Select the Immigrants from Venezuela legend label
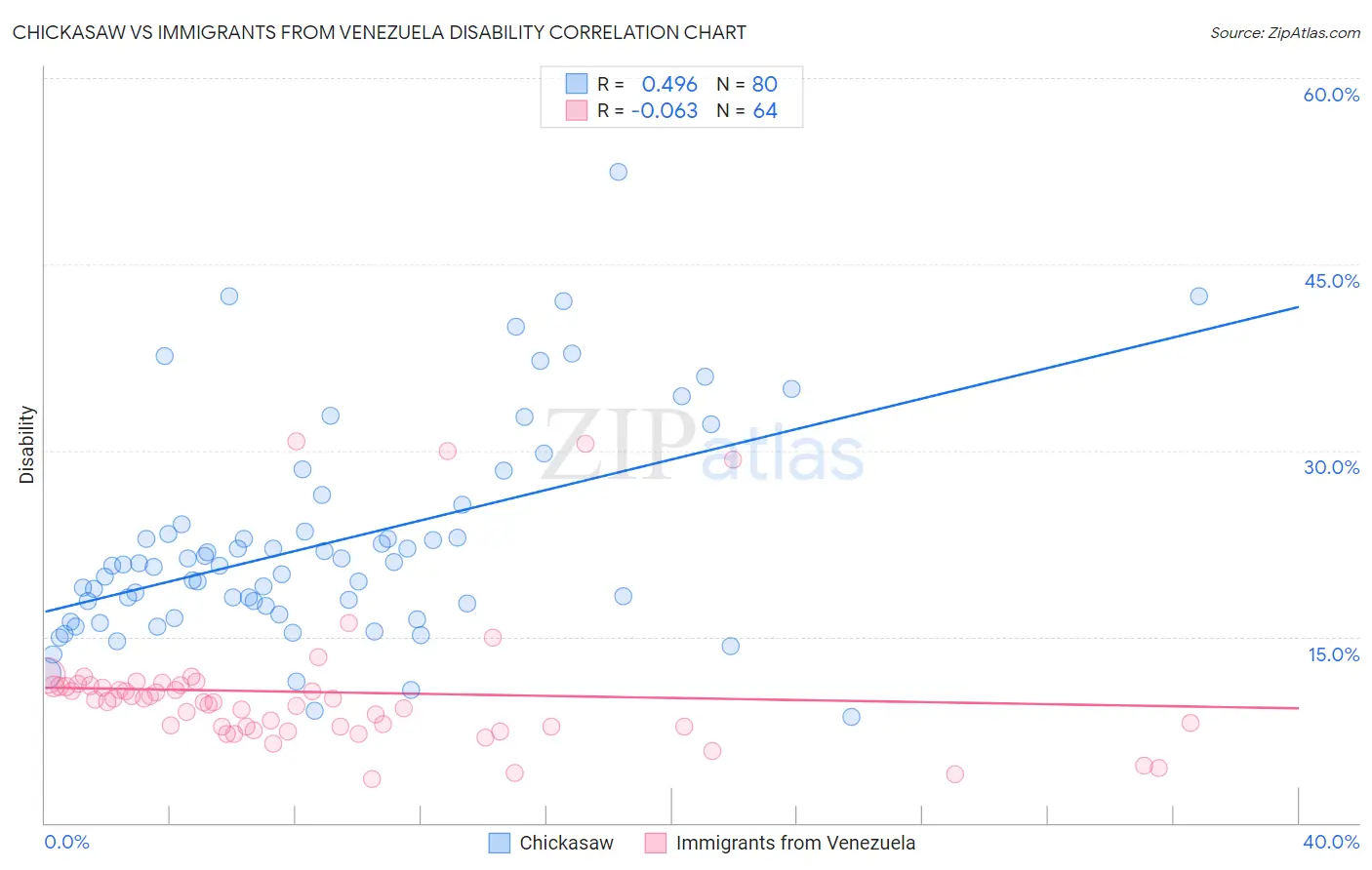 [795, 843]
